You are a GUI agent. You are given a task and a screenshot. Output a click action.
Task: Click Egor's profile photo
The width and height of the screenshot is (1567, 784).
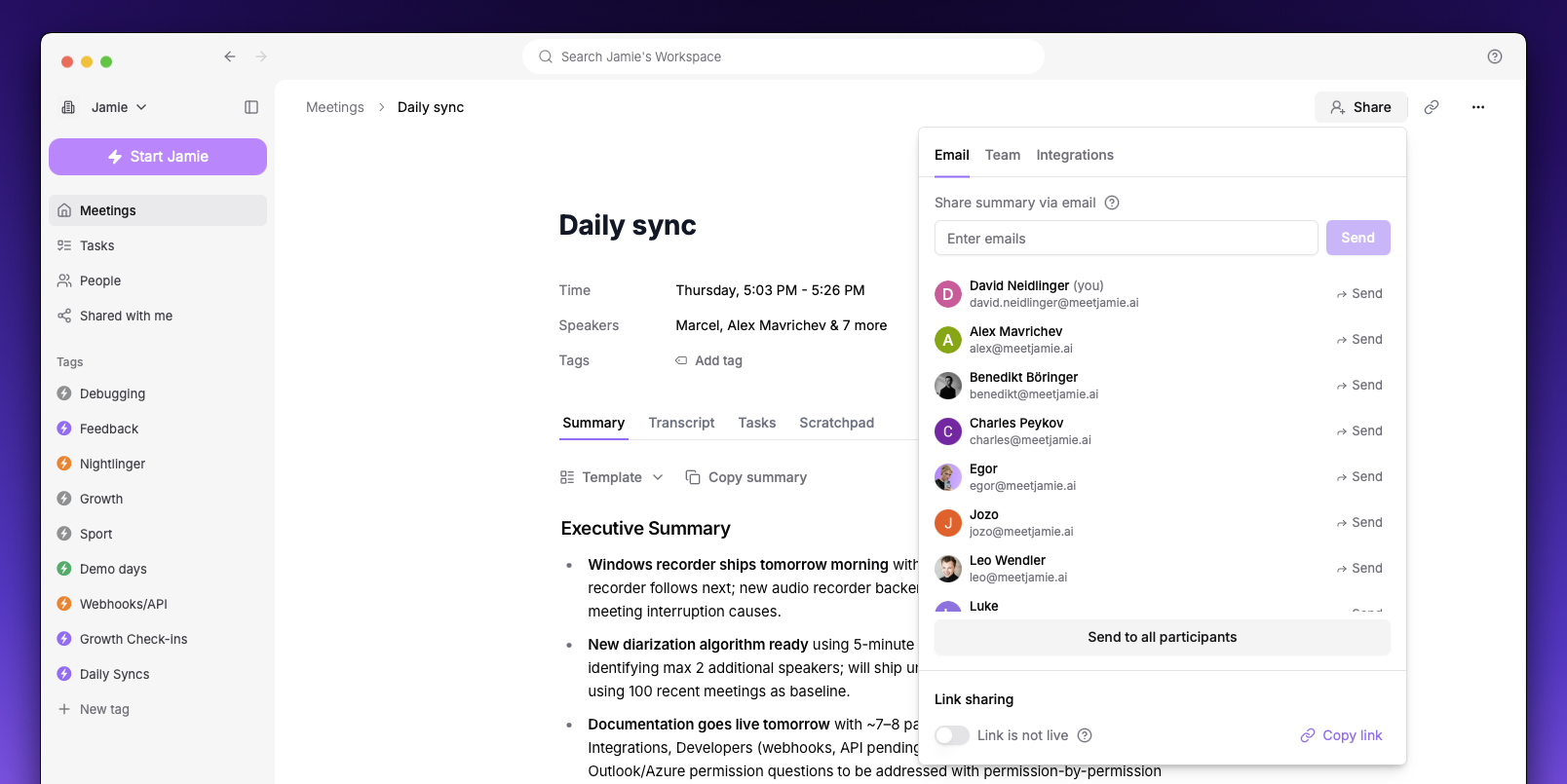click(948, 477)
